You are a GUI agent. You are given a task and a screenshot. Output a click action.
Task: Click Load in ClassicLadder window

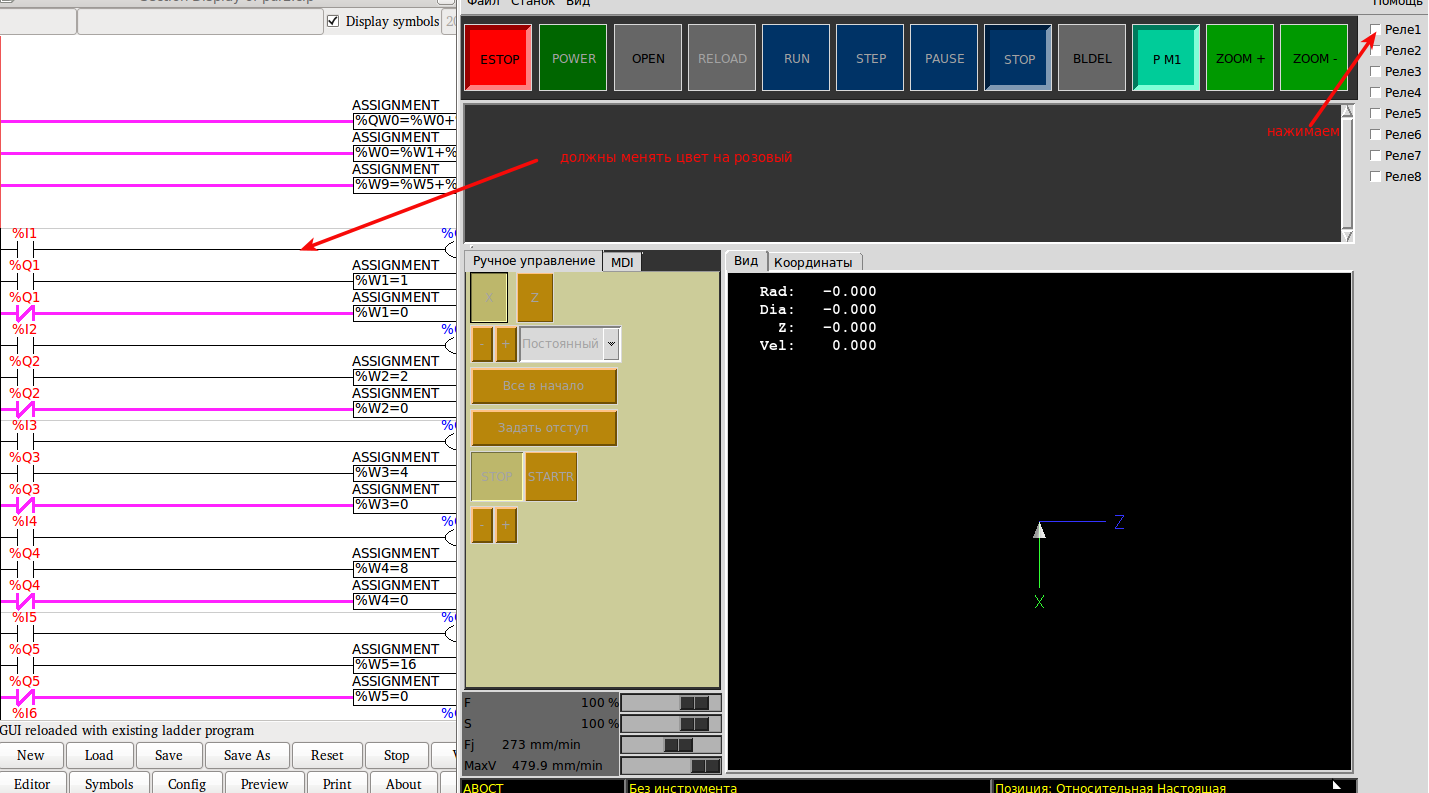(x=99, y=756)
